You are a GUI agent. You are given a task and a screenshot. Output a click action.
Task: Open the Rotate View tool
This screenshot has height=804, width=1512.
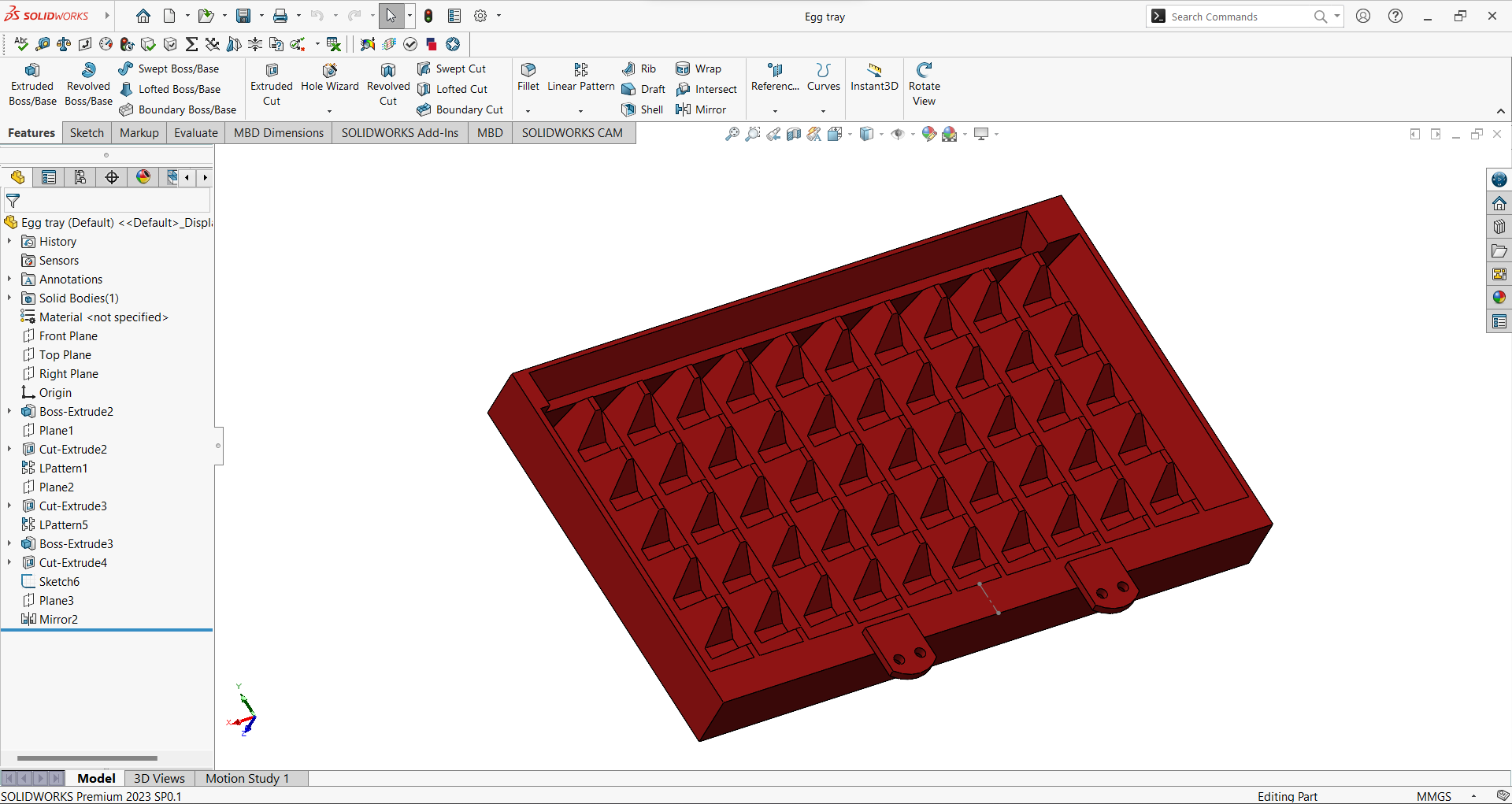click(924, 84)
